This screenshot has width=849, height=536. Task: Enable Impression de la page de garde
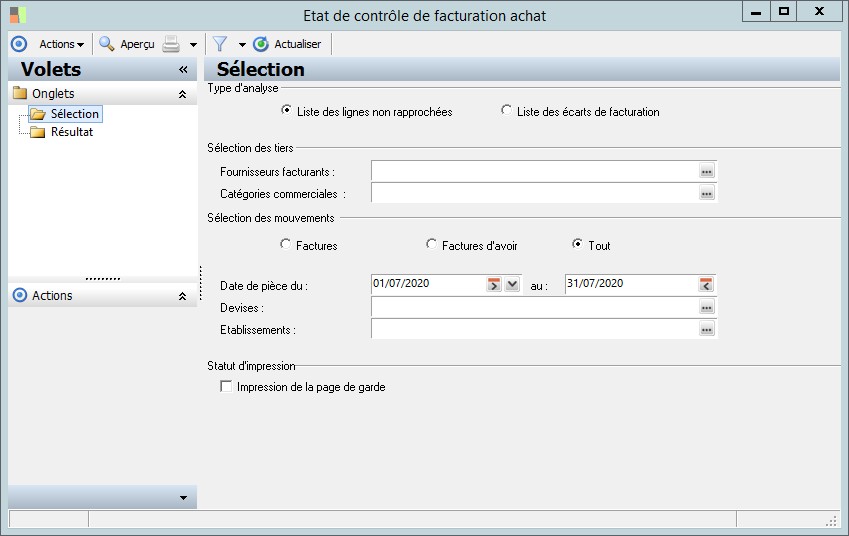(226, 387)
